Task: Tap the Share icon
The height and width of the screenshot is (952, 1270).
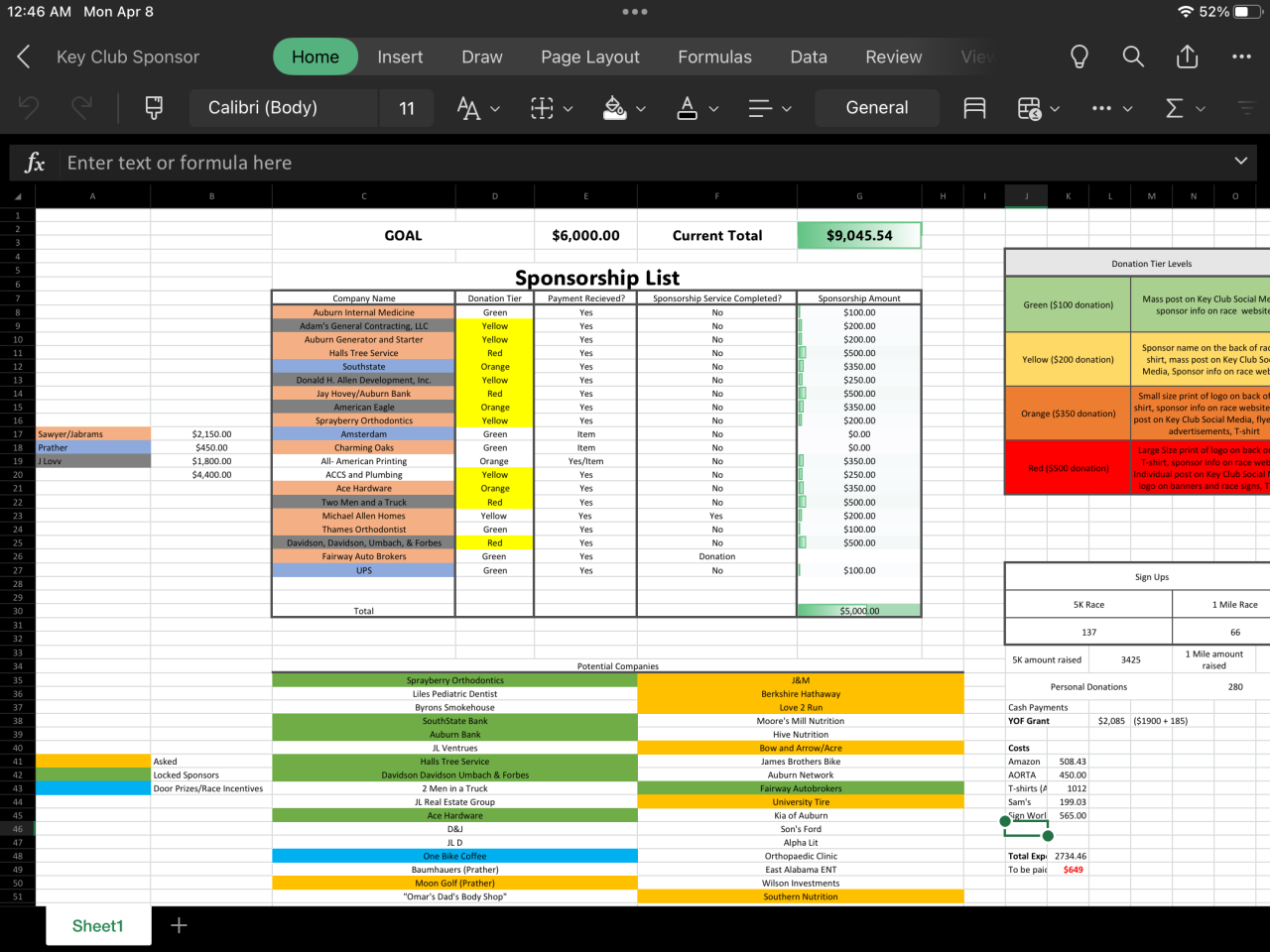Action: pyautogui.click(x=1187, y=58)
